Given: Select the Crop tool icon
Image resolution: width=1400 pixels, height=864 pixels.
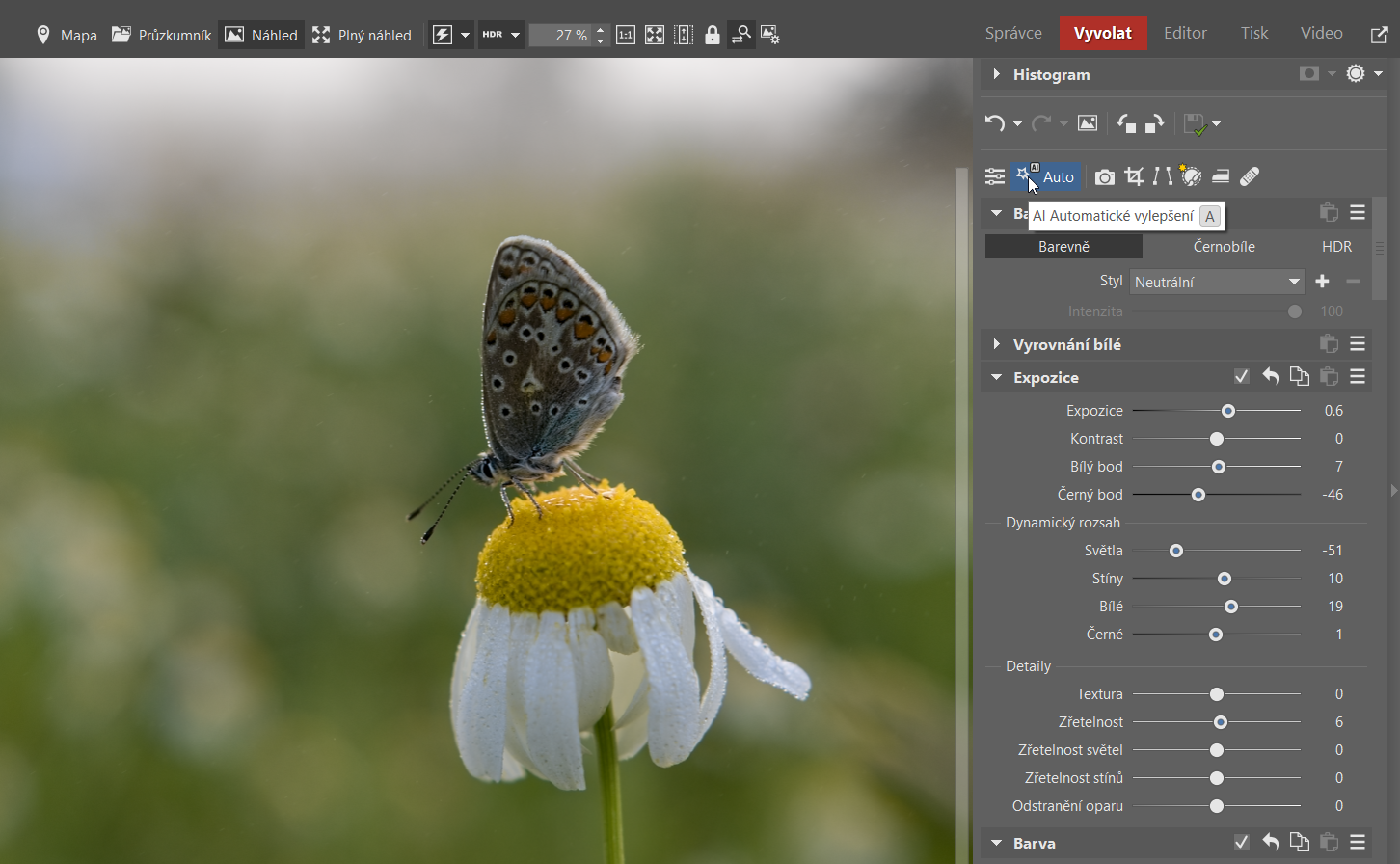Looking at the screenshot, I should (x=1134, y=176).
